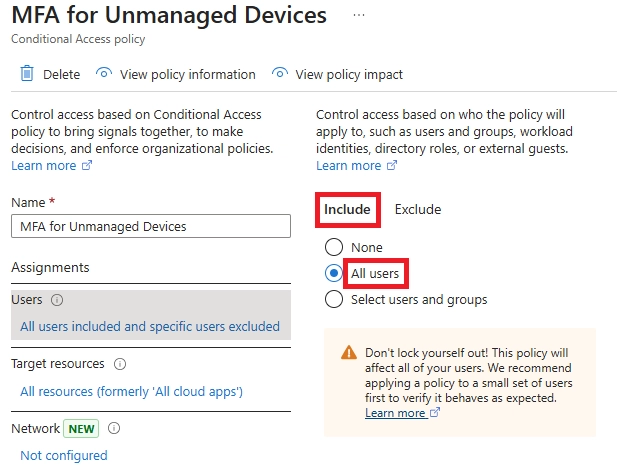
Task: Click the info icon next to Network
Action: coord(114,428)
